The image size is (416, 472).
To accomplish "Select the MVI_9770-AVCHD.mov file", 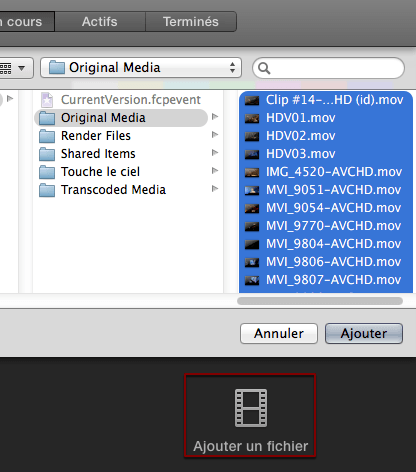I will click(326, 226).
